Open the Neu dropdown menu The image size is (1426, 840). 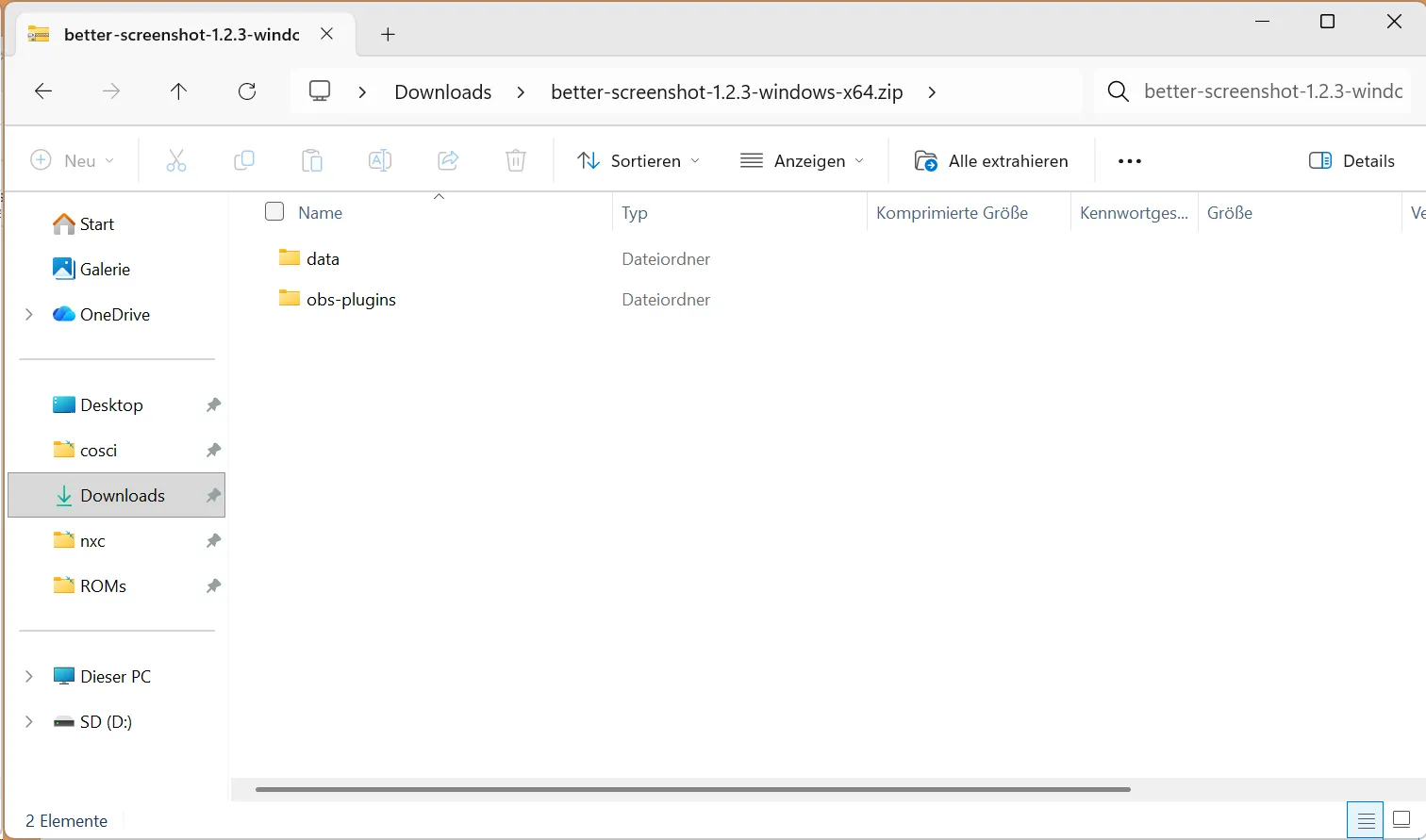(73, 161)
